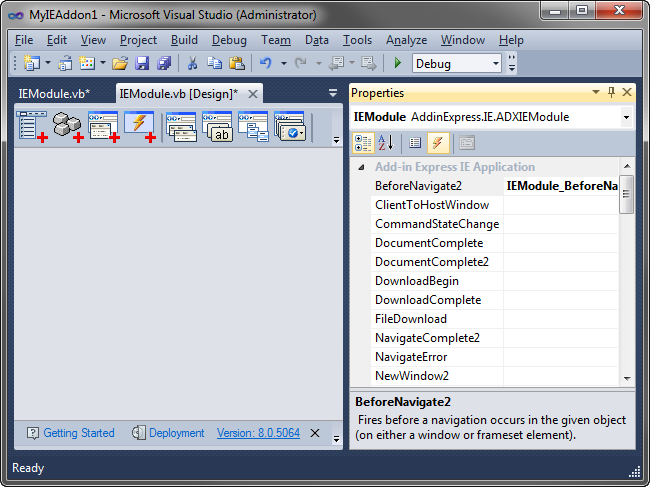Click the Properties vertical scrollbar thumb
650x487 pixels.
tap(626, 194)
